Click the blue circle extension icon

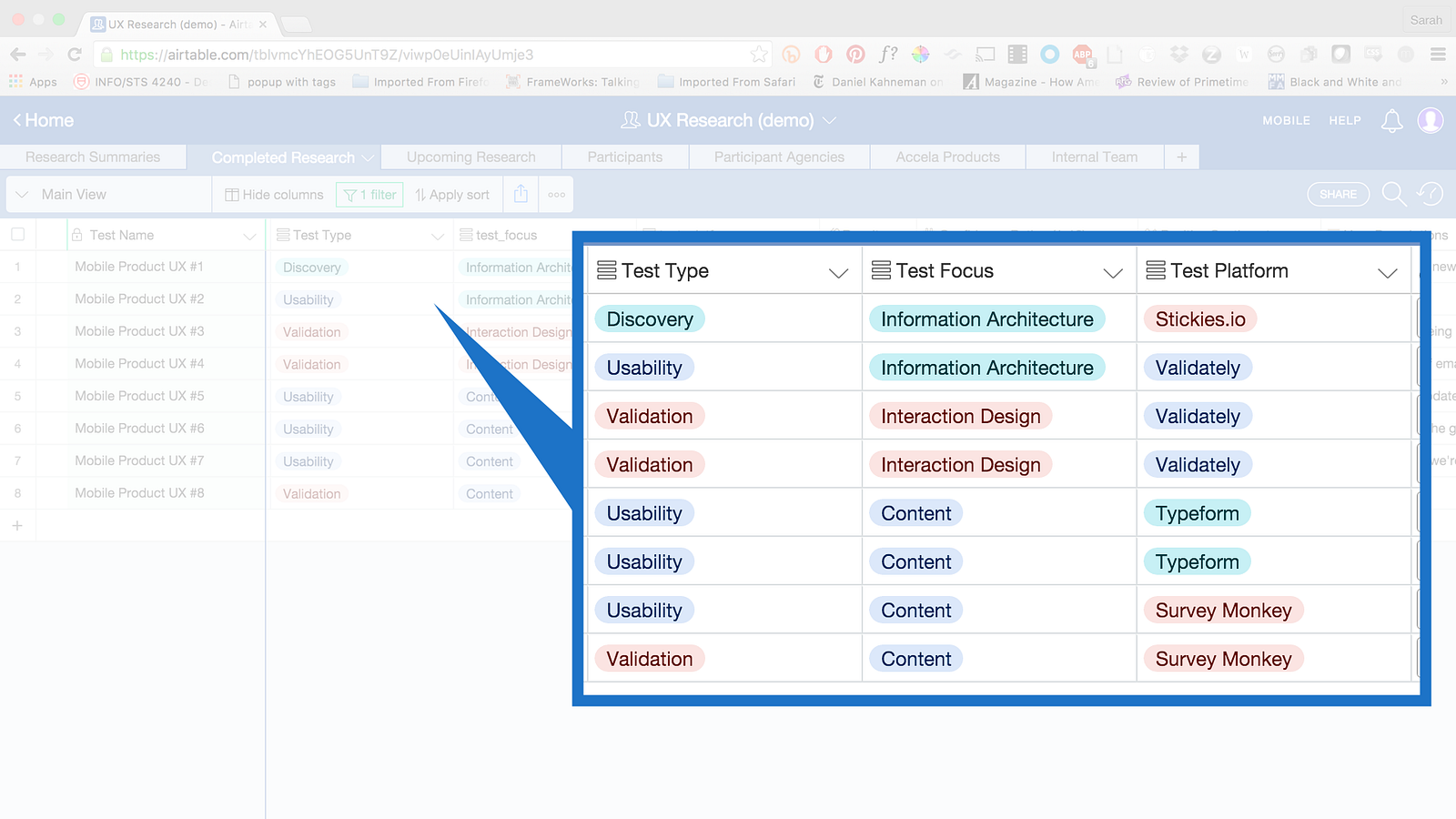tap(1050, 55)
